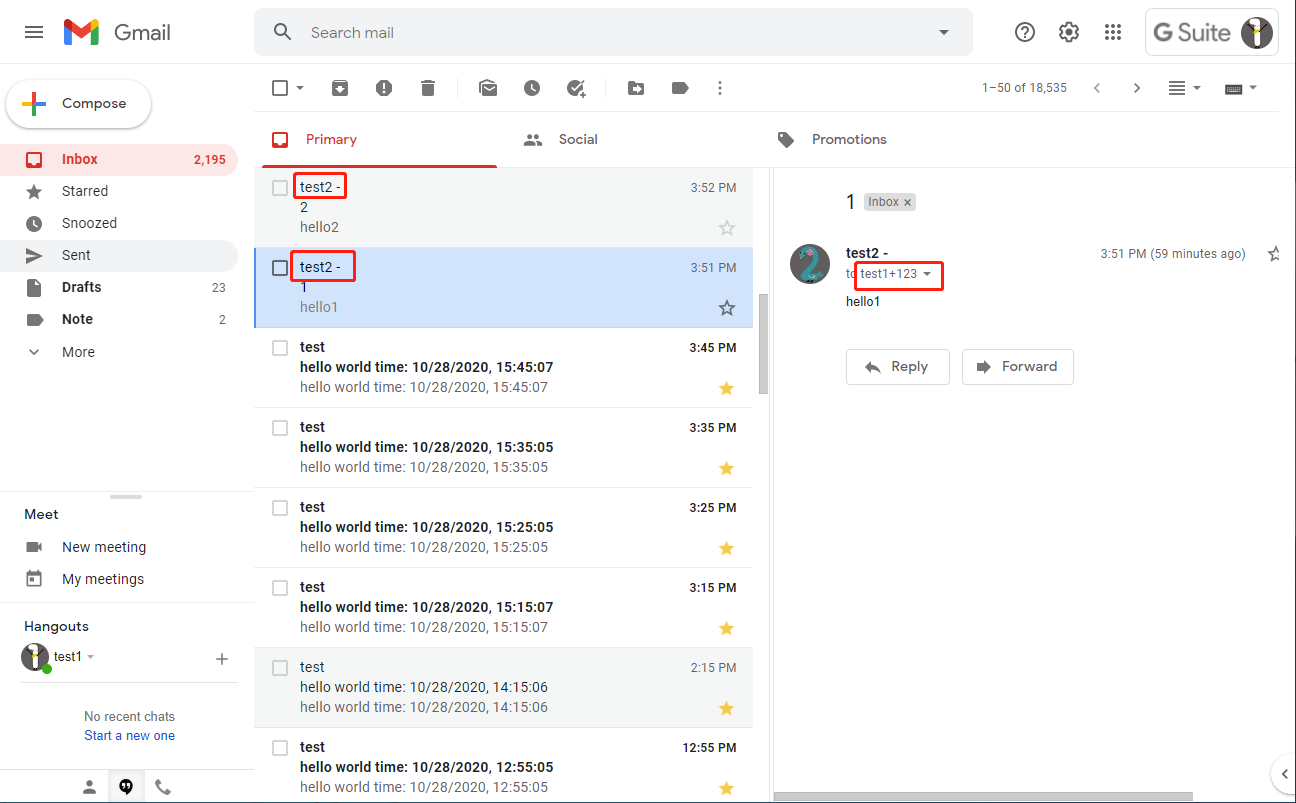
Task: Open the Note label
Action: tap(119, 319)
